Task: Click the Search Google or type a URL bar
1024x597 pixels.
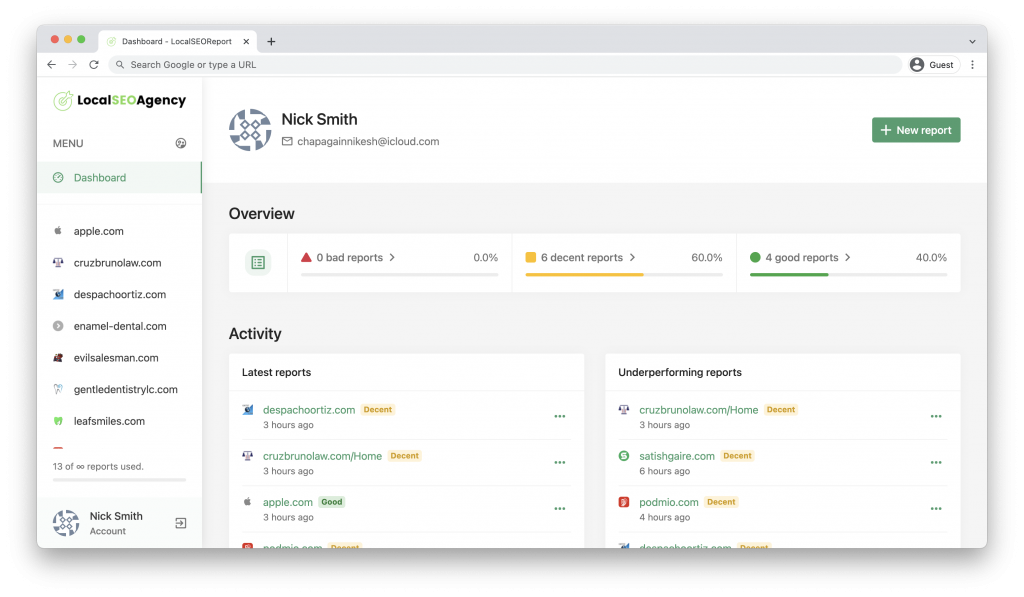Action: (505, 65)
